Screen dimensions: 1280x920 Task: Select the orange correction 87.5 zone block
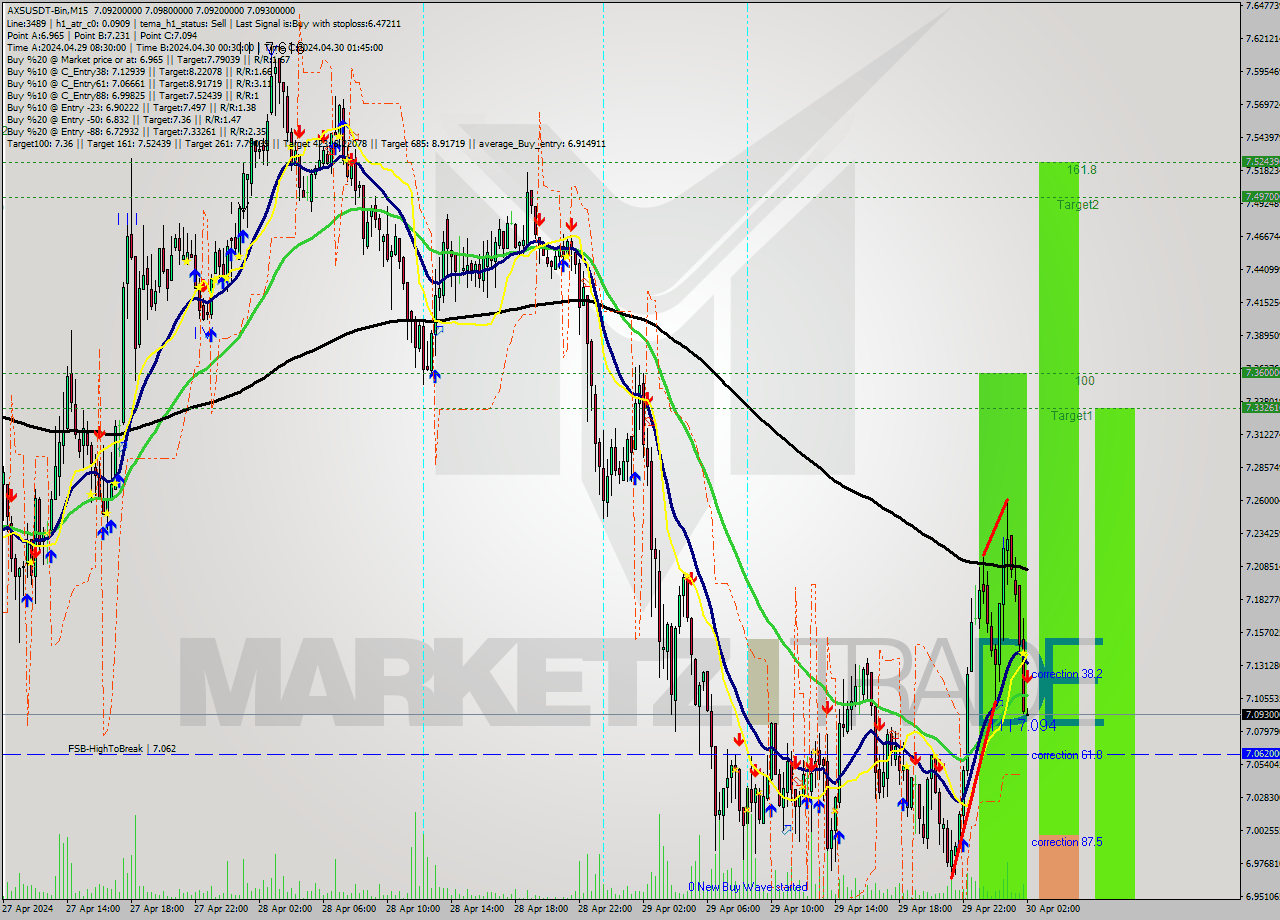pos(1059,867)
